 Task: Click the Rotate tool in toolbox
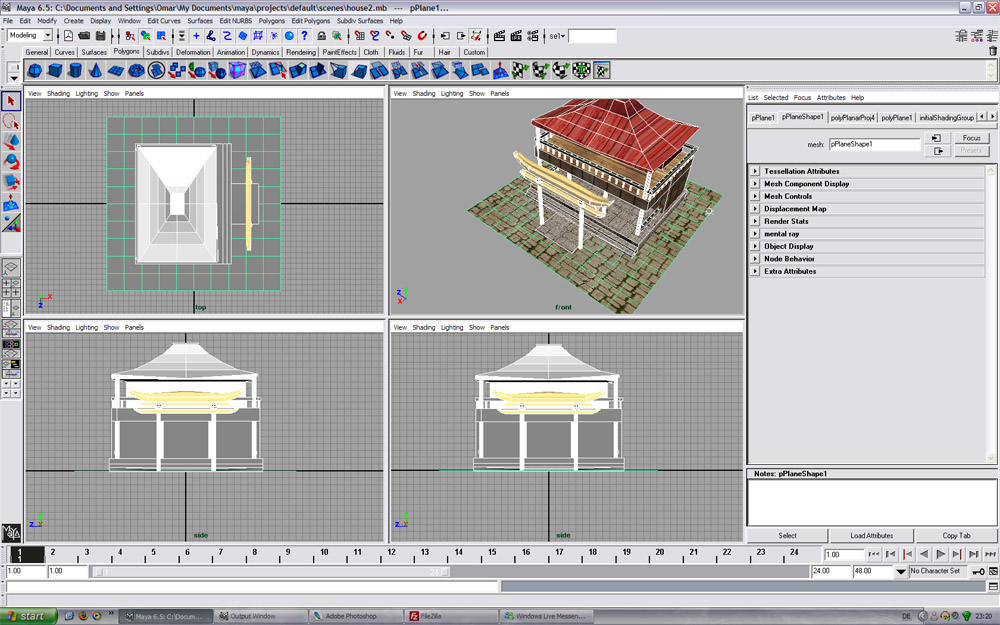11,162
